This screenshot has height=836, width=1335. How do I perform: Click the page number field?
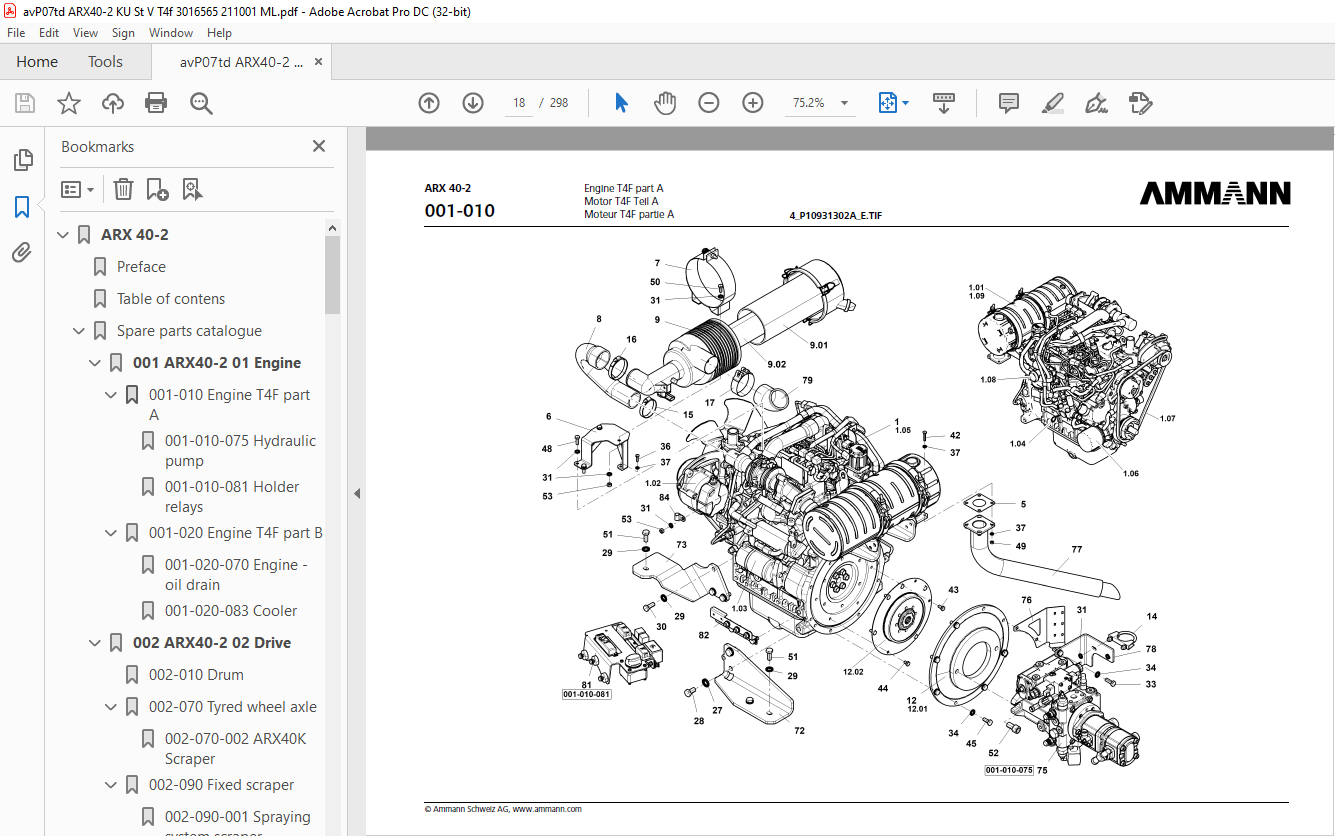[x=519, y=103]
